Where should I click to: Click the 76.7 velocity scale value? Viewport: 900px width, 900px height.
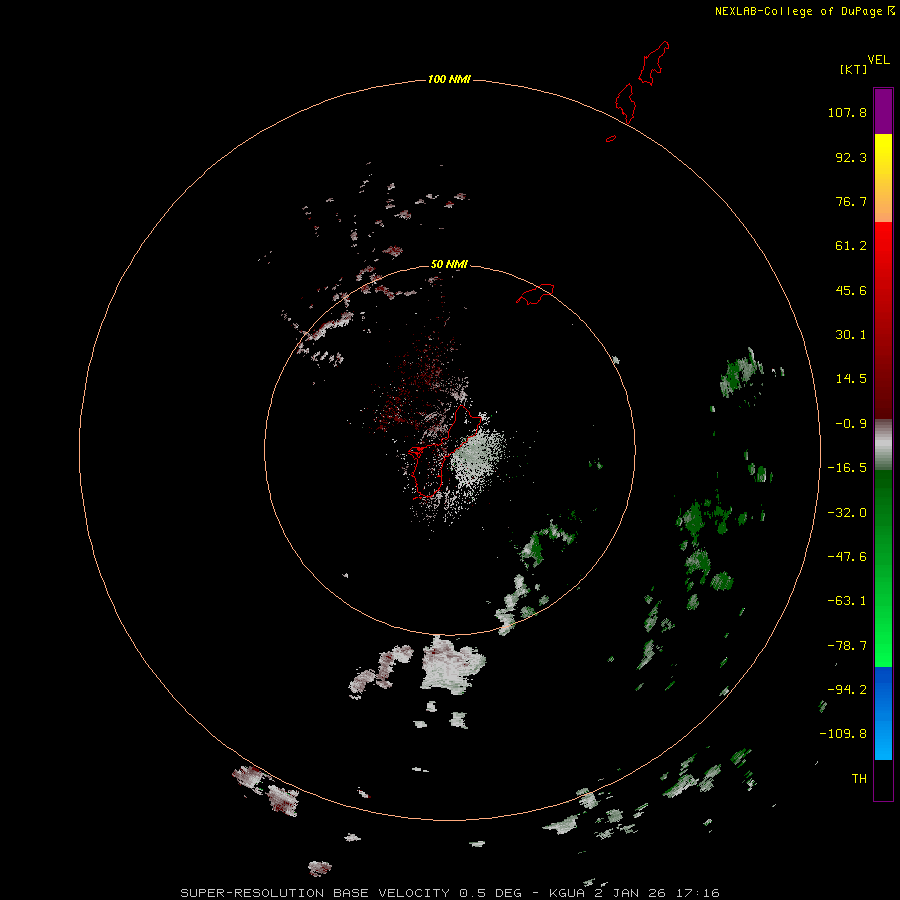pyautogui.click(x=851, y=201)
